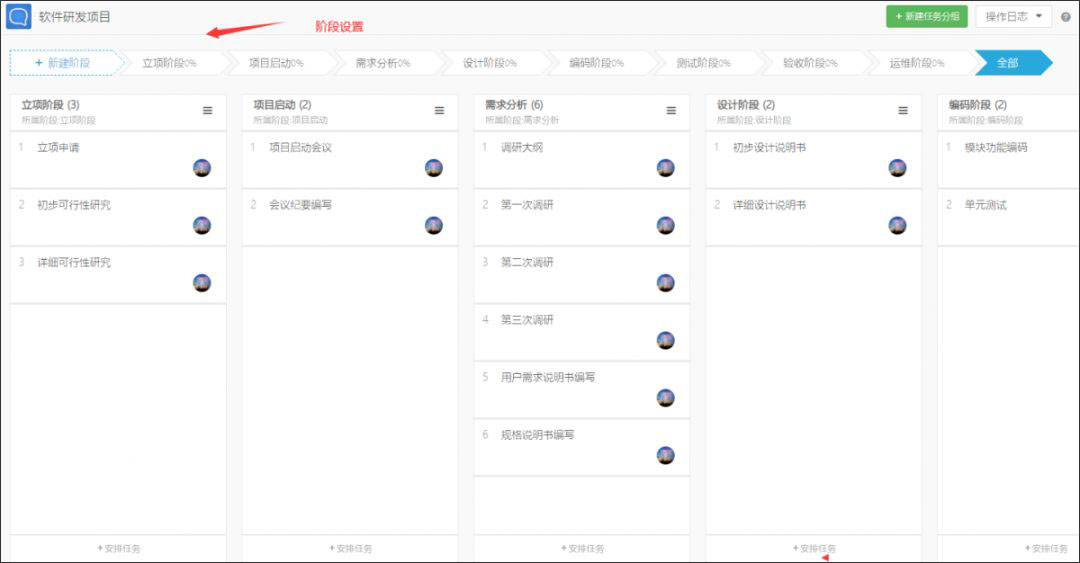The width and height of the screenshot is (1080, 563).
Task: Switch to the 测试阶段 stage tab
Action: pyautogui.click(x=703, y=63)
